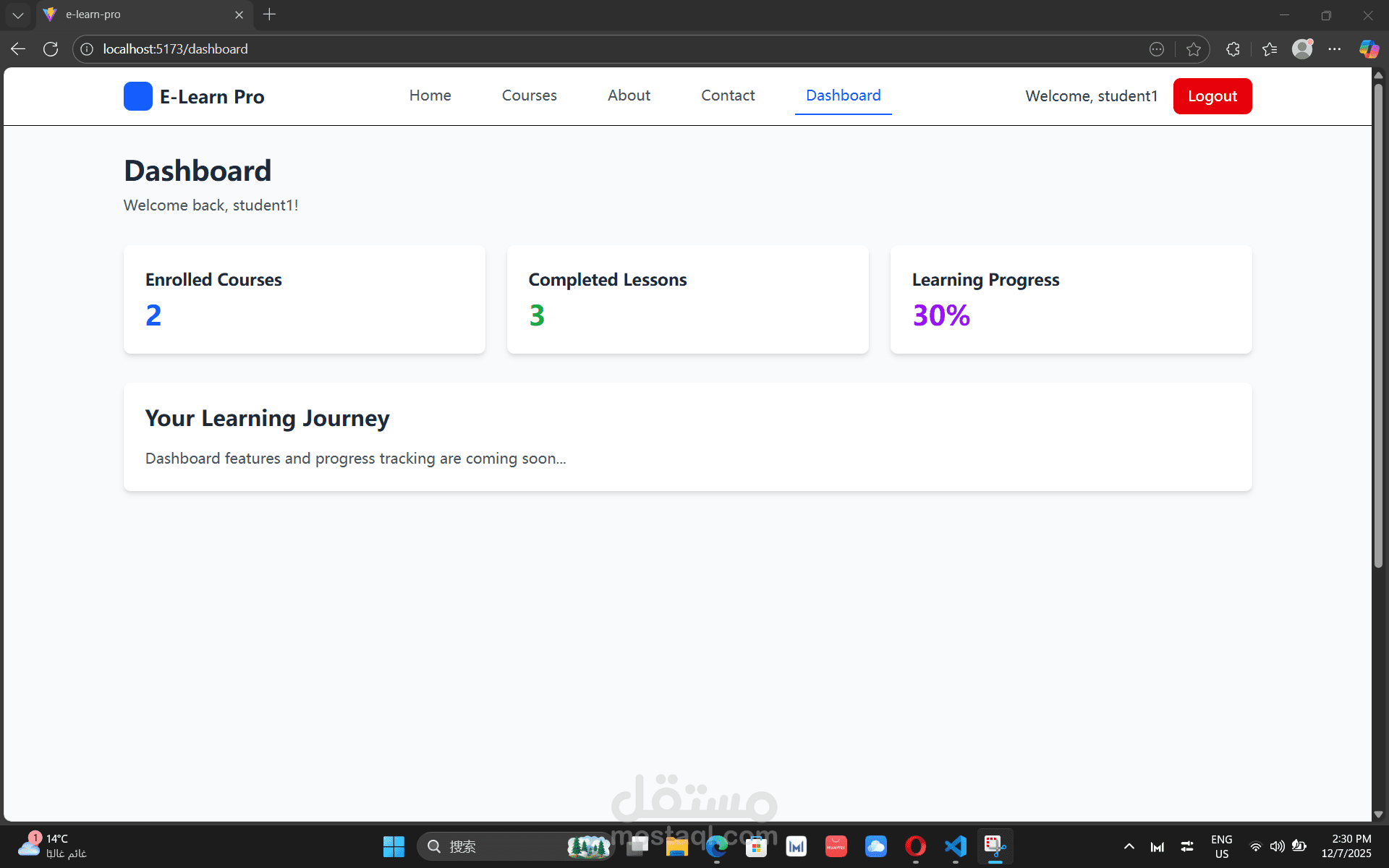Screen dimensions: 1389x868
Task: Open the Opera browser taskbar icon
Action: (x=915, y=846)
